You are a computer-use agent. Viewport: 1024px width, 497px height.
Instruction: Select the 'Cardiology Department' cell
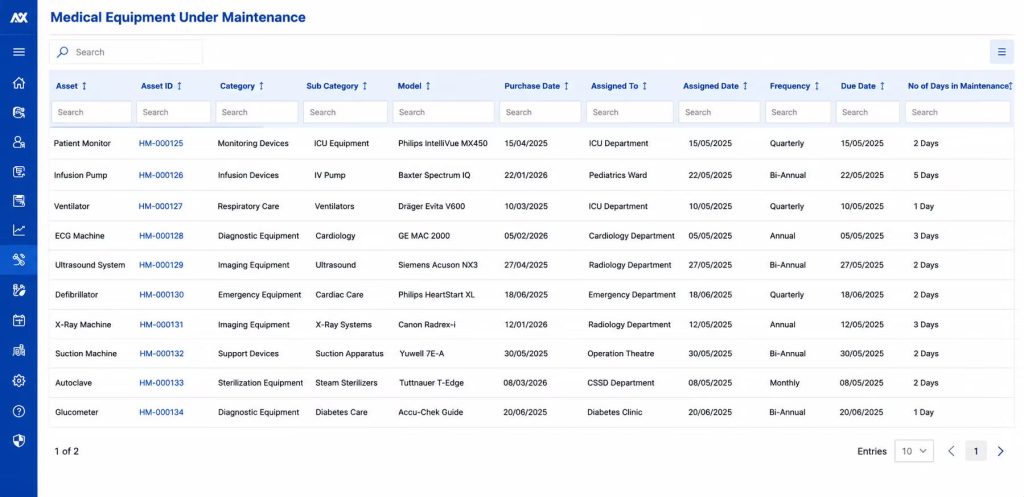632,236
